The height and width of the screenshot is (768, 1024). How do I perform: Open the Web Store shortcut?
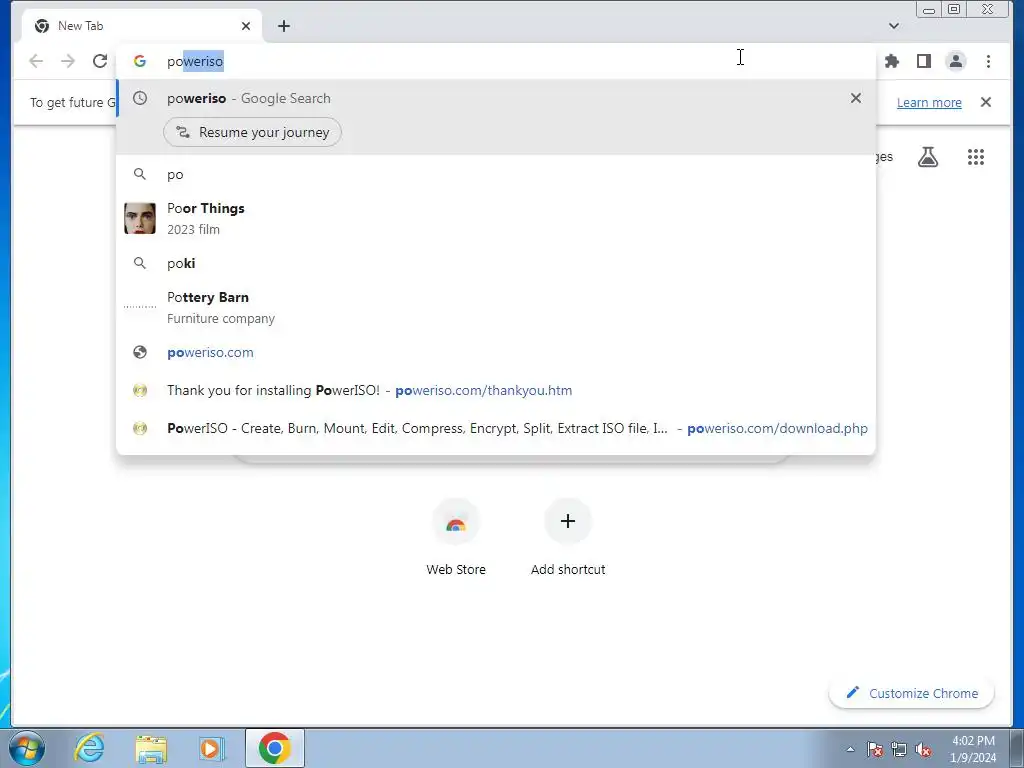tap(456, 537)
